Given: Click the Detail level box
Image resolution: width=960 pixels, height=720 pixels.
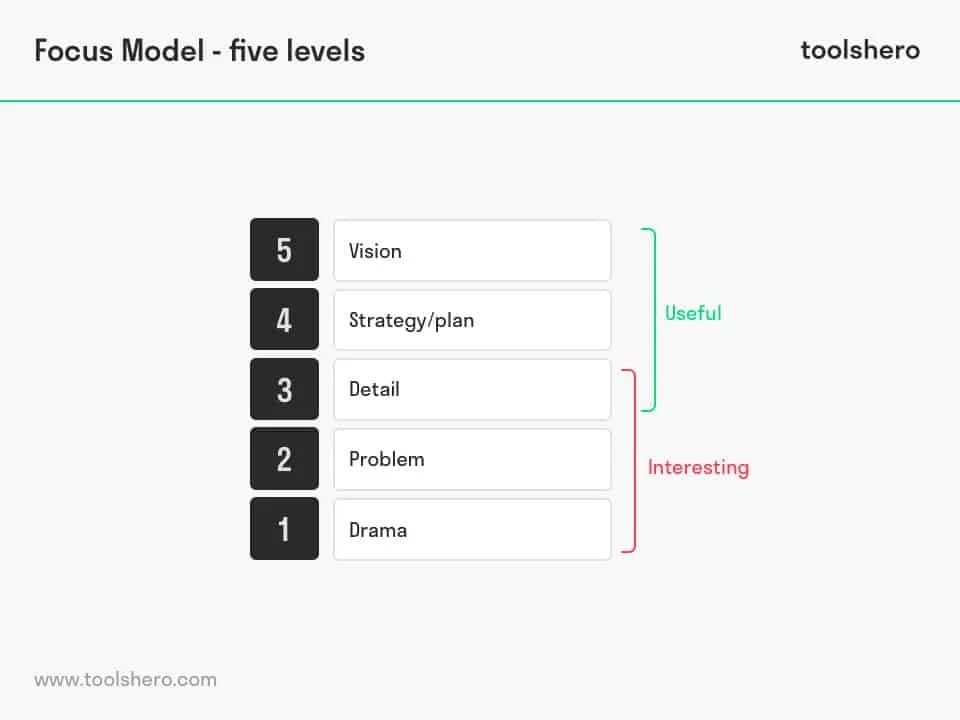Looking at the screenshot, I should point(472,389).
